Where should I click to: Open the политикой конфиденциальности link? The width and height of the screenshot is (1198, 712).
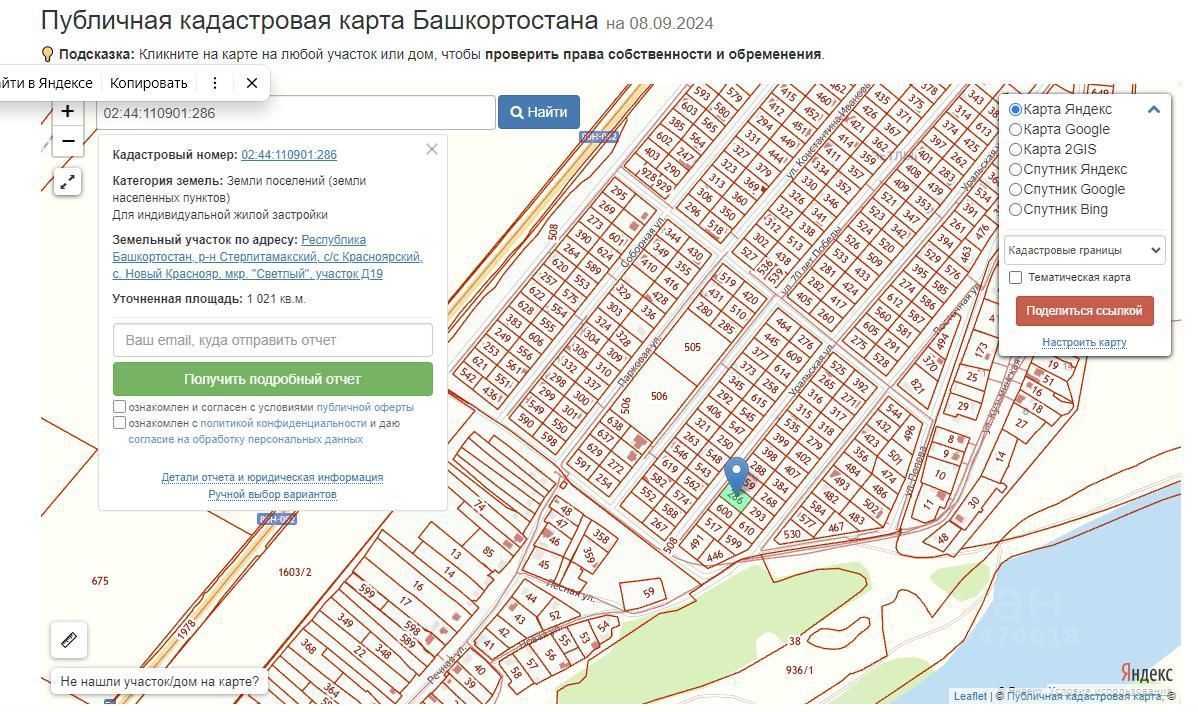pos(283,423)
